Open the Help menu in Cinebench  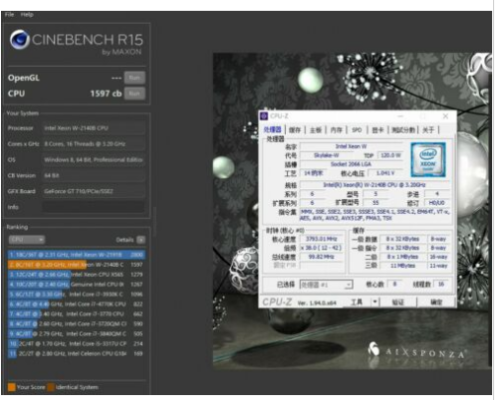(x=27, y=15)
